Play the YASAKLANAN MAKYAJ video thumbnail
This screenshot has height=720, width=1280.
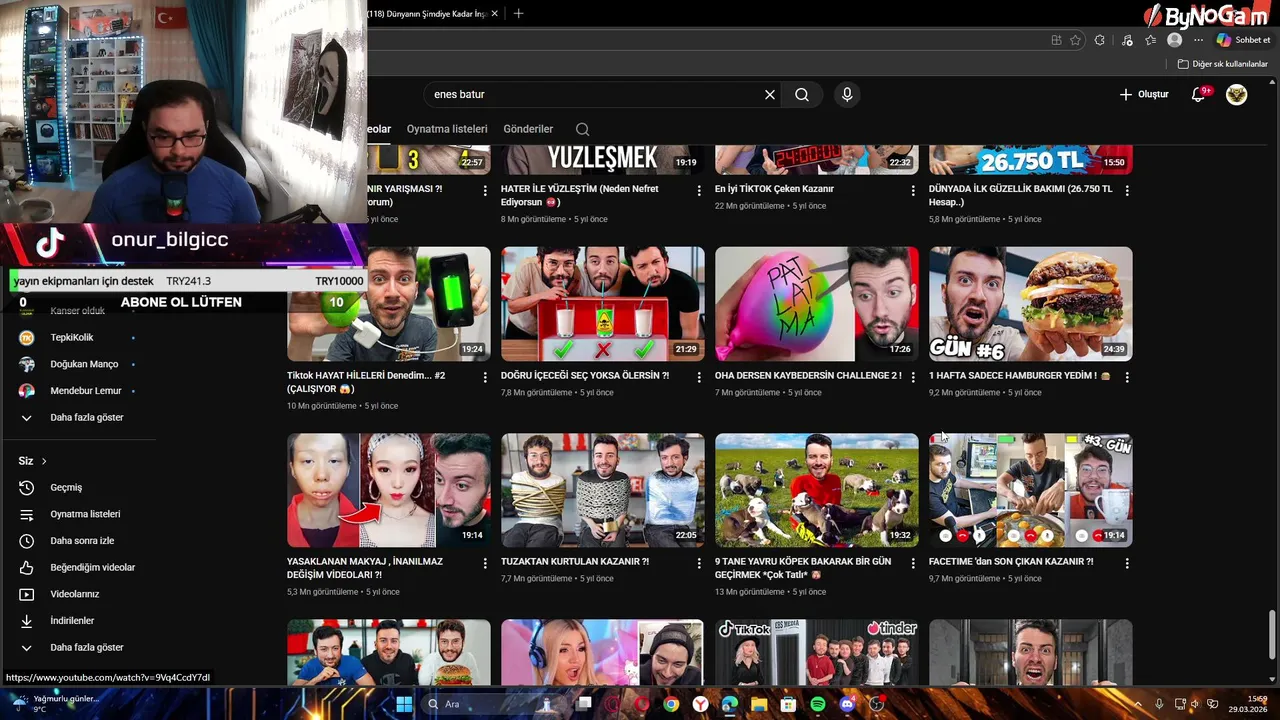click(x=389, y=490)
